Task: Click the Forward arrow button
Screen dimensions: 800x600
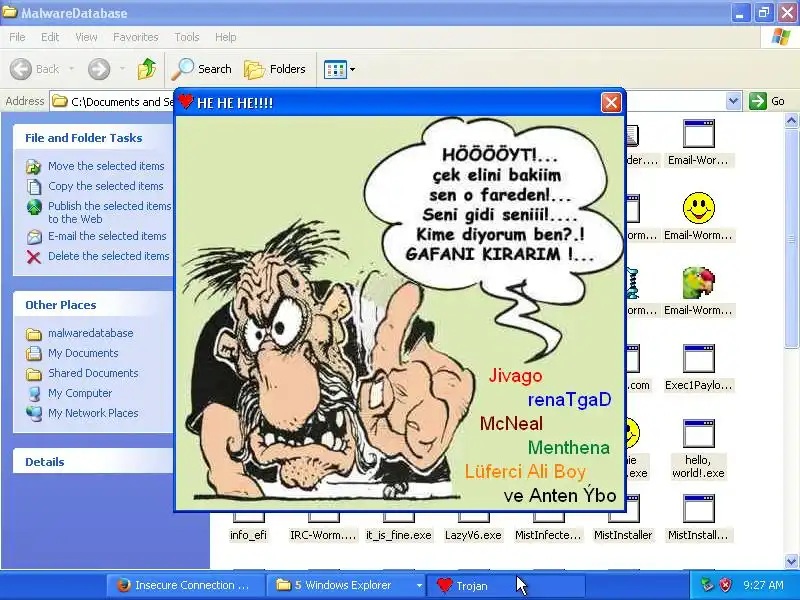Action: point(99,69)
